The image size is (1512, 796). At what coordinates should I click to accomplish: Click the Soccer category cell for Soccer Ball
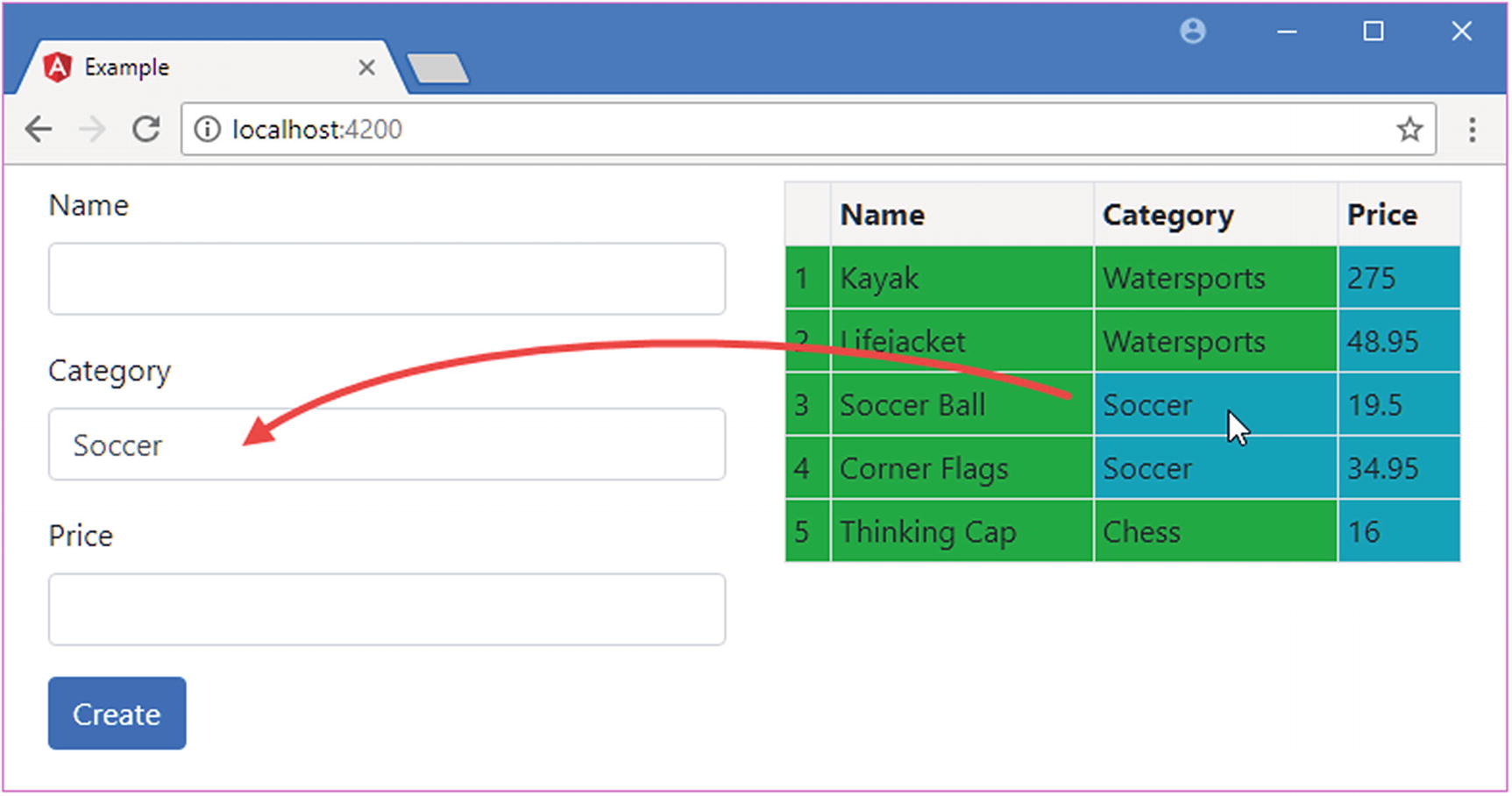click(x=1216, y=404)
